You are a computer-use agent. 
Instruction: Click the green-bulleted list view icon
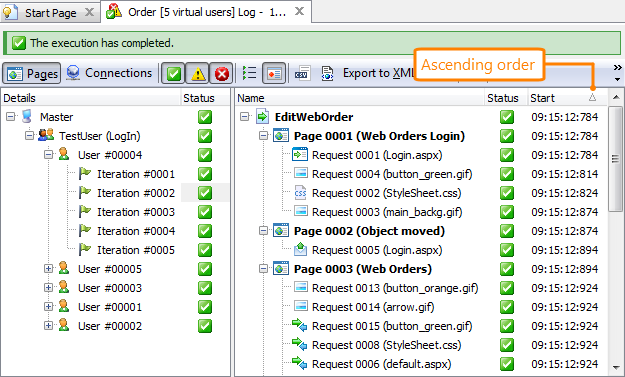click(x=250, y=73)
